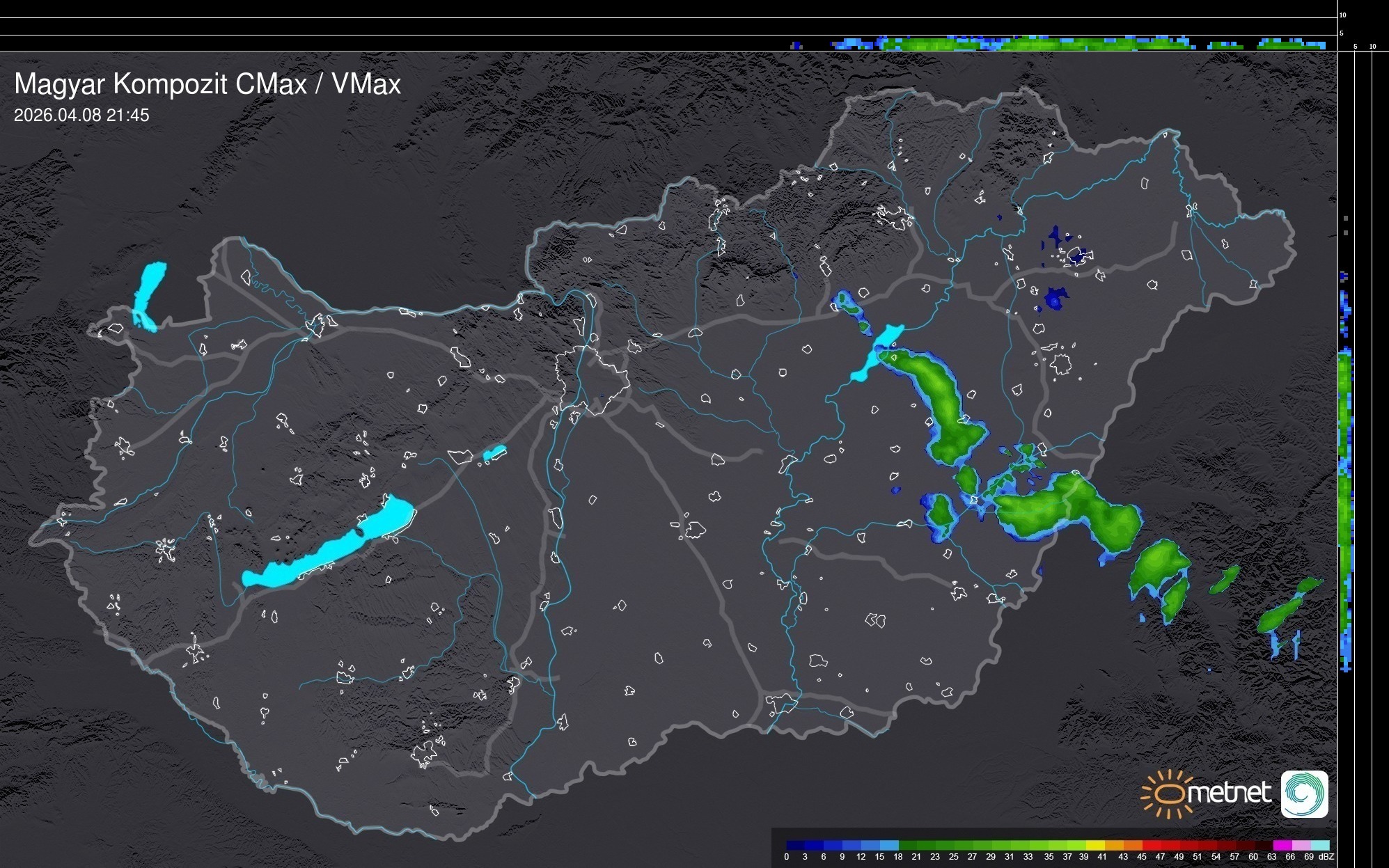This screenshot has height=868, width=1389.
Task: Click the Magyar Kompozit CMax / VMax title
Action: click(207, 84)
